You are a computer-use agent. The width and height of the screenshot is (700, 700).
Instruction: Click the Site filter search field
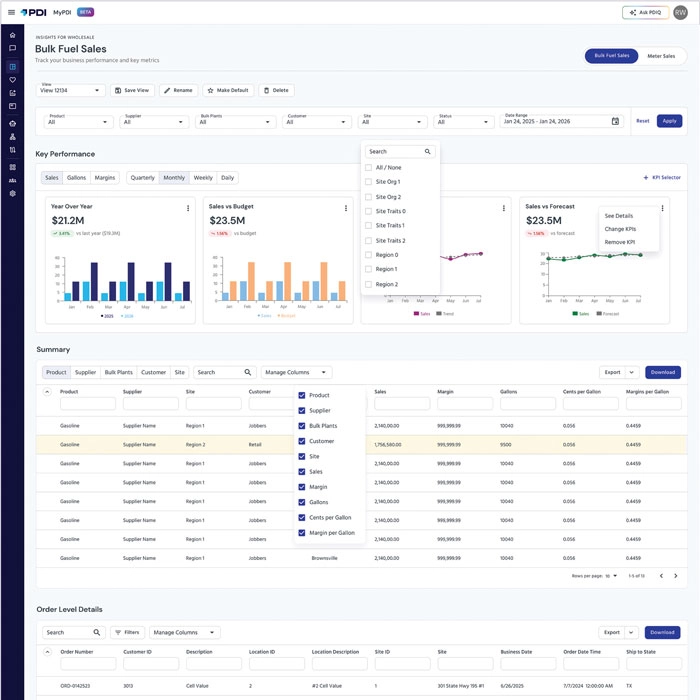tap(400, 151)
